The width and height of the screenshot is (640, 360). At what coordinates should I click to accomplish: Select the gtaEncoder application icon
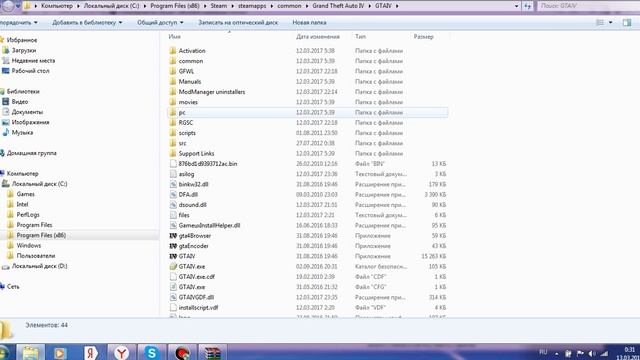[x=173, y=246]
